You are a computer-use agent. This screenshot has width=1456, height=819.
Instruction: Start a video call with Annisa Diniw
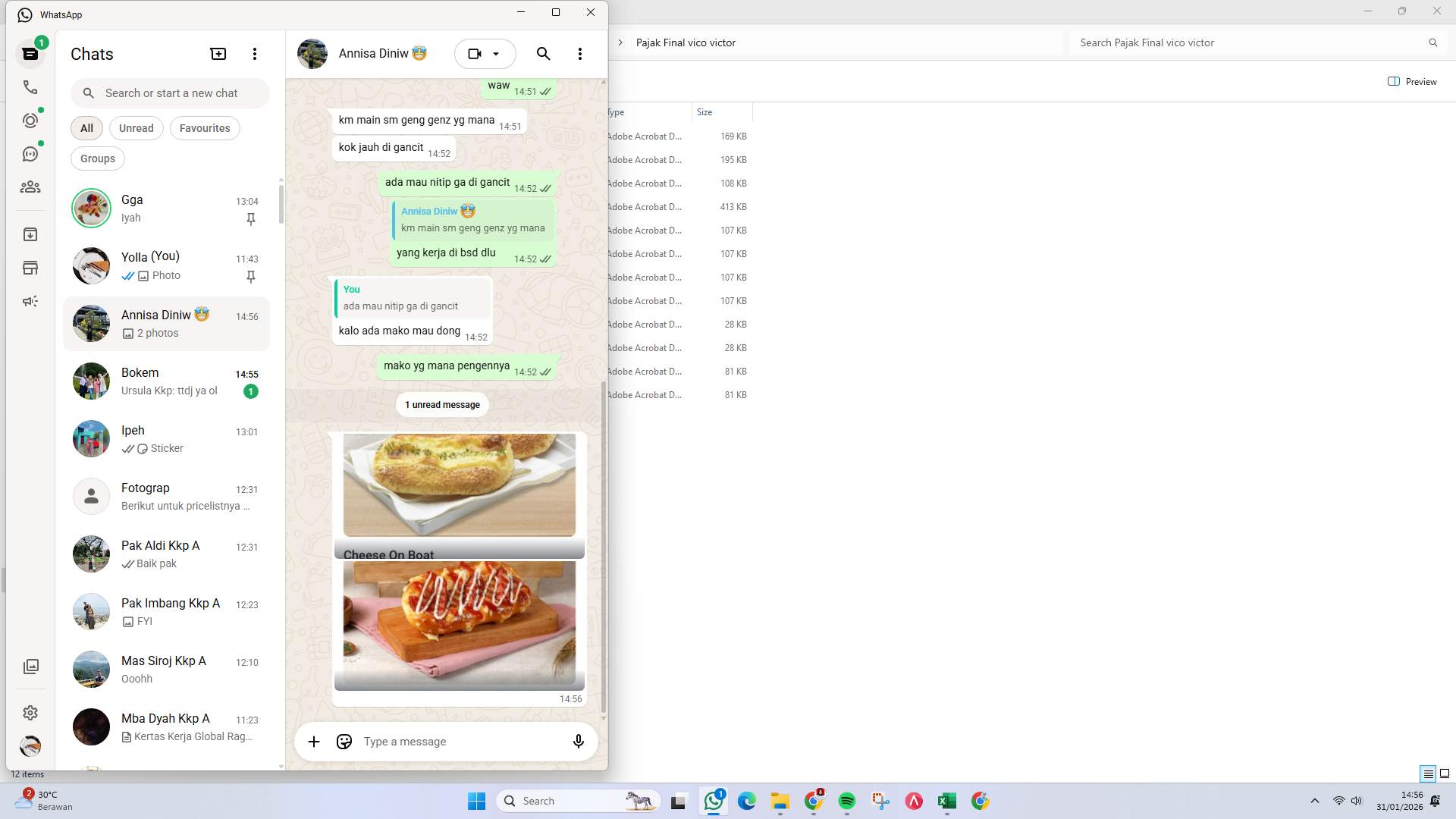point(475,53)
